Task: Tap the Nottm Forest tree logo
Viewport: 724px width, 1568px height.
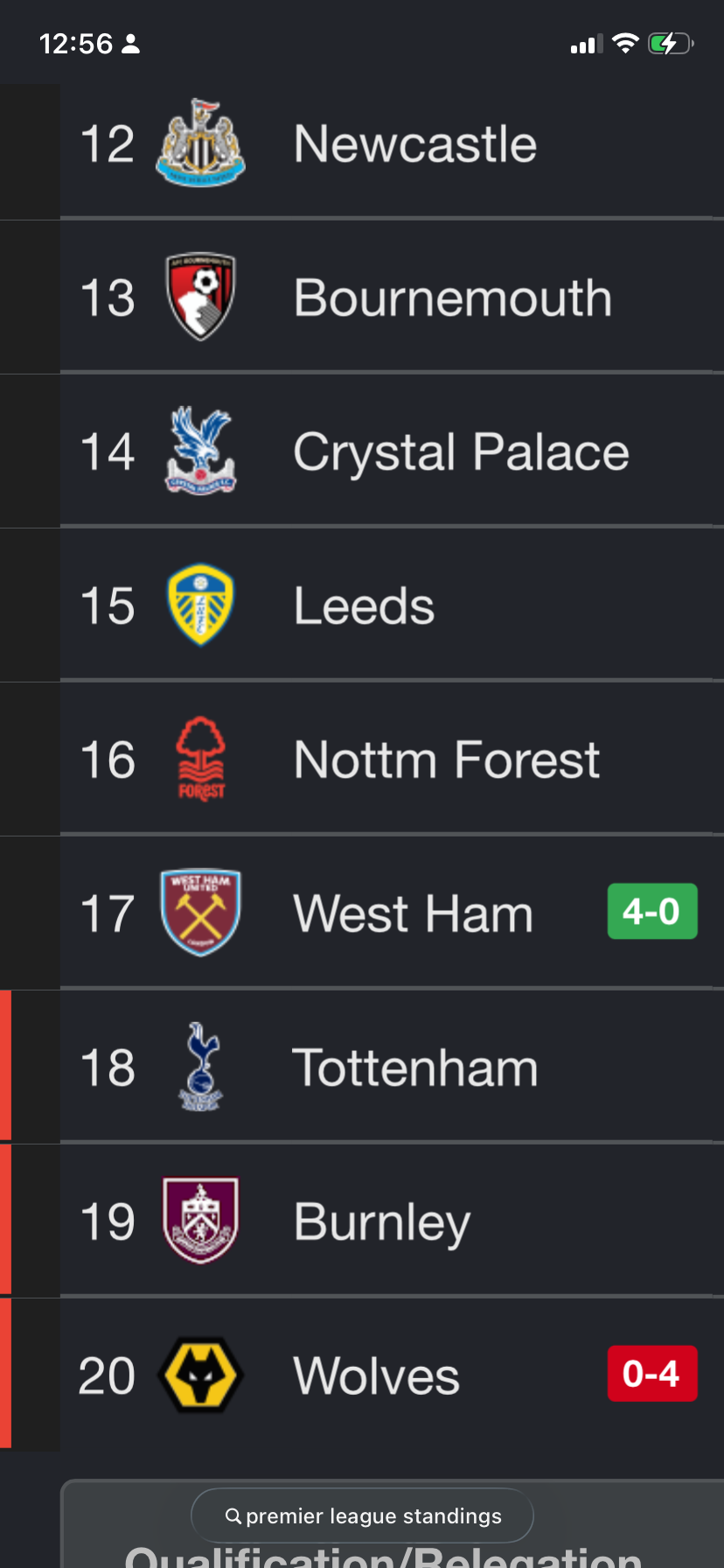Action: coord(200,759)
